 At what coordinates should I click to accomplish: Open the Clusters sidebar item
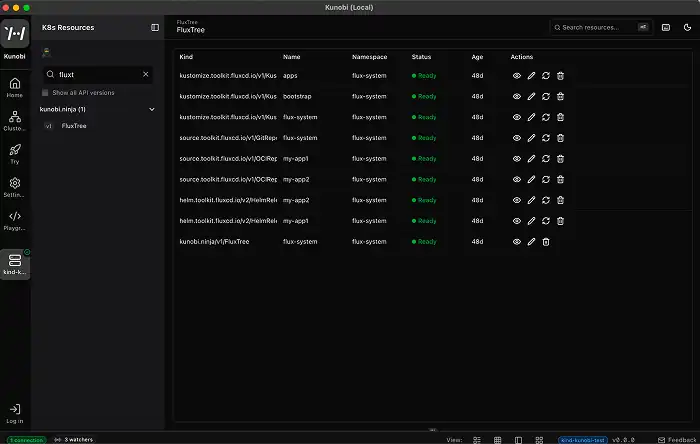[15, 121]
